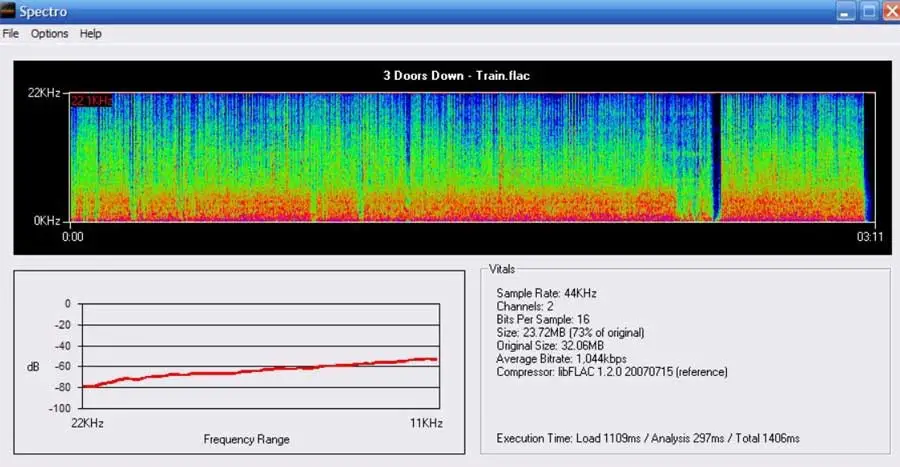Open the File menu
The image size is (900, 467).
pos(11,33)
